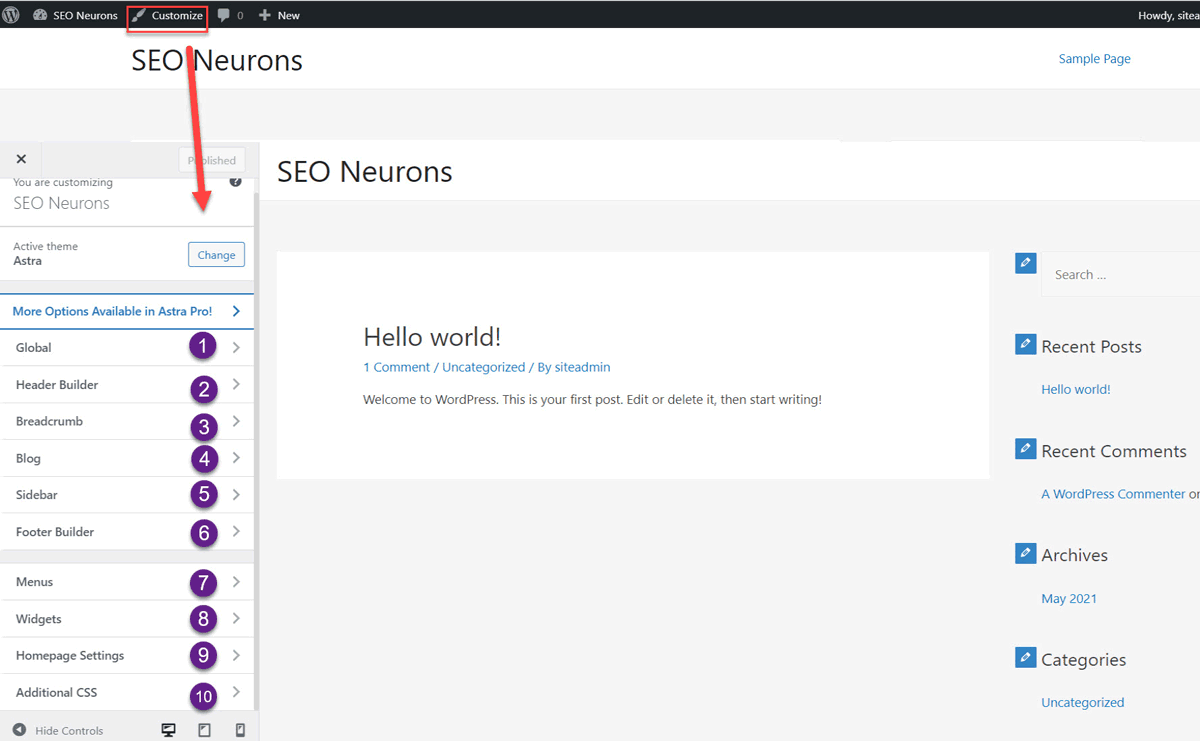Open the May 2021 archive link
The image size is (1200, 741).
tap(1069, 598)
